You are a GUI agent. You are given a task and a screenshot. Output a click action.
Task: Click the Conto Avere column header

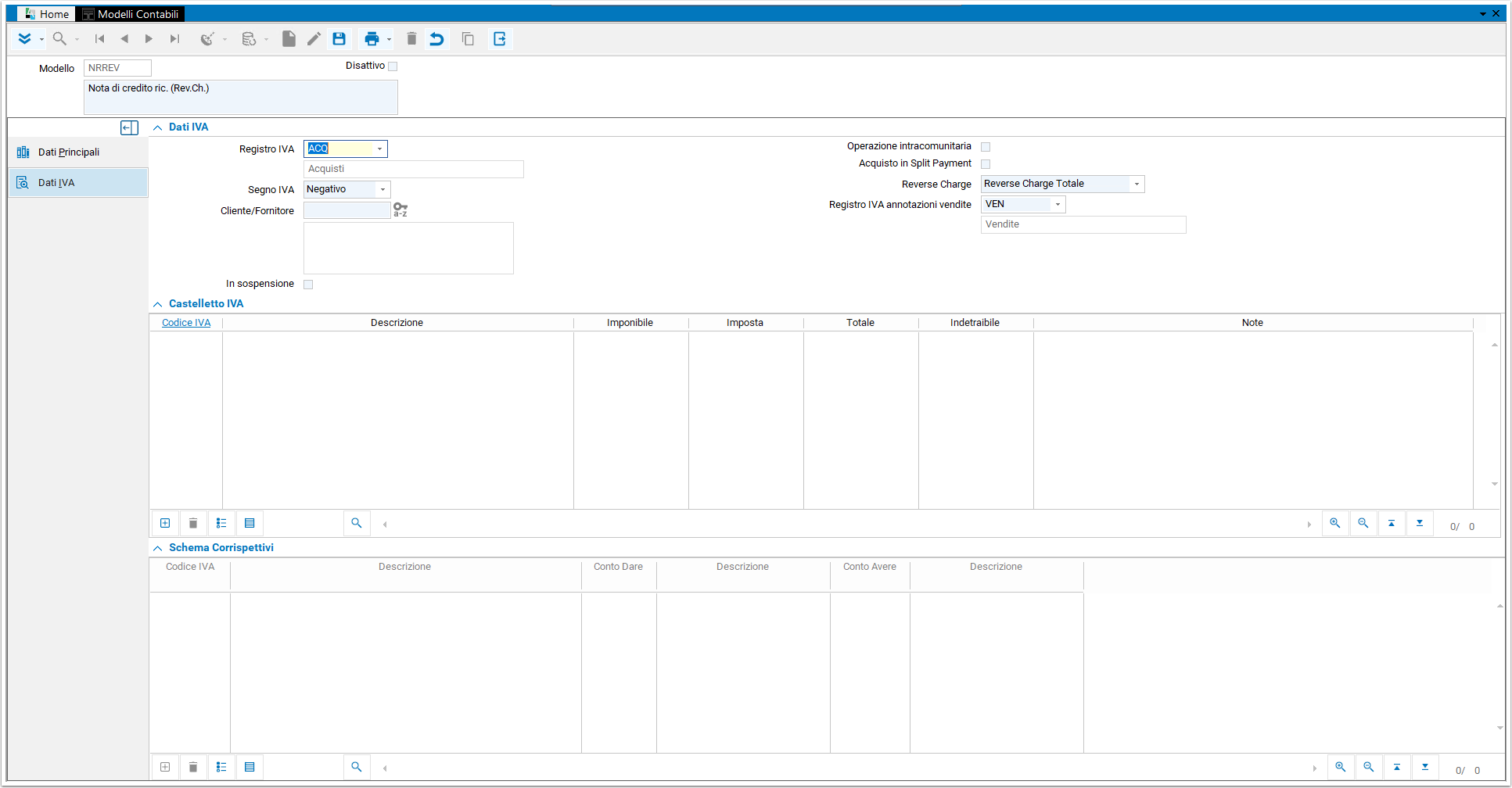tap(870, 567)
